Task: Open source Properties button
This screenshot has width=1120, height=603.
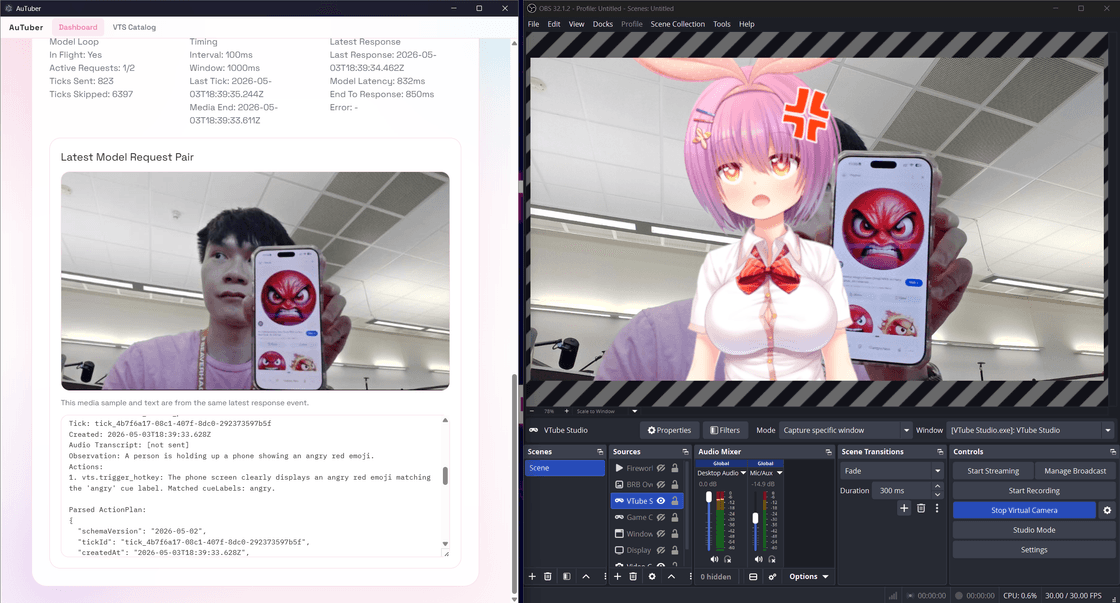Action: 669,430
